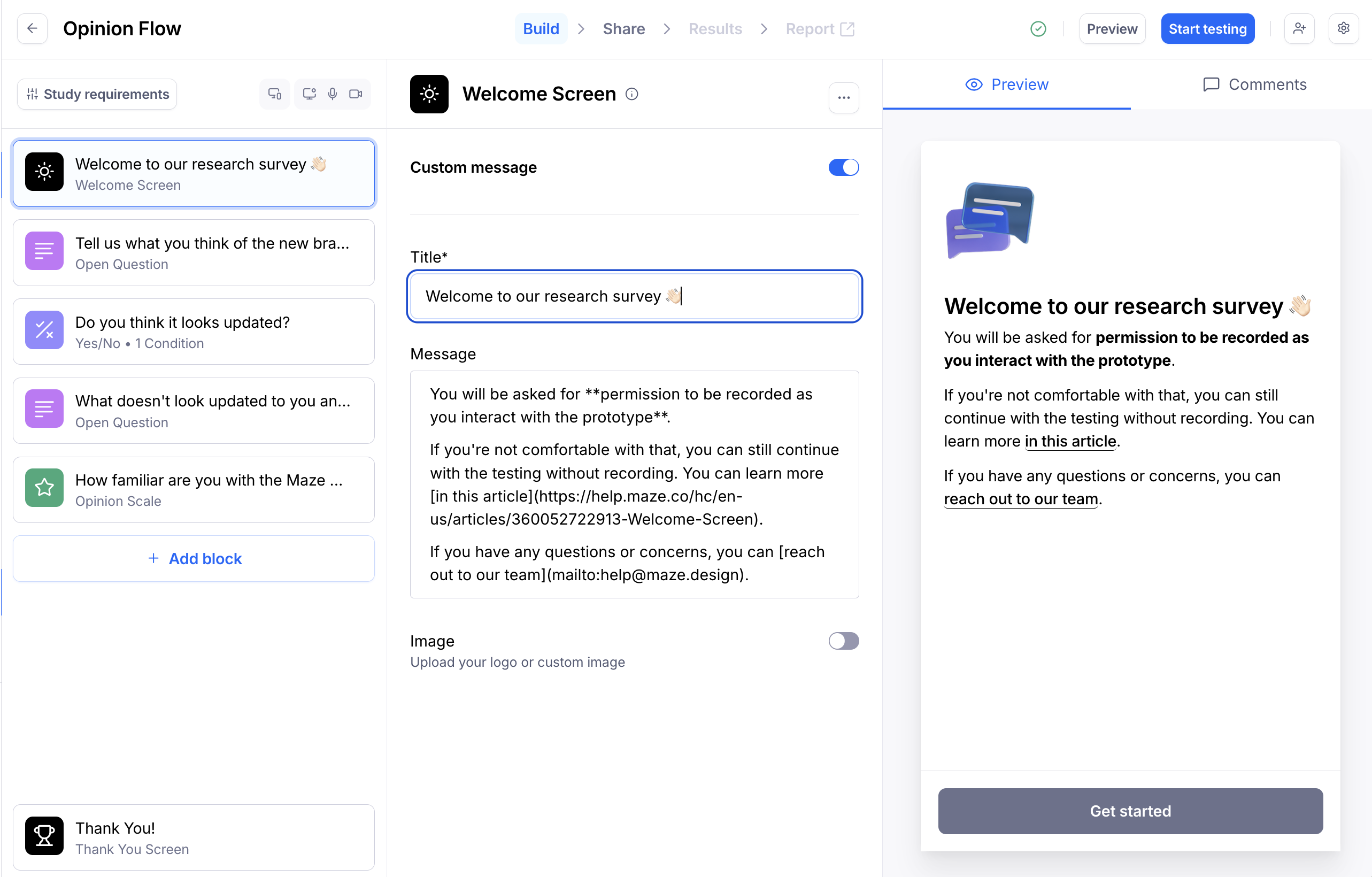1372x877 pixels.
Task: Switch to the Comments tab
Action: click(1254, 84)
